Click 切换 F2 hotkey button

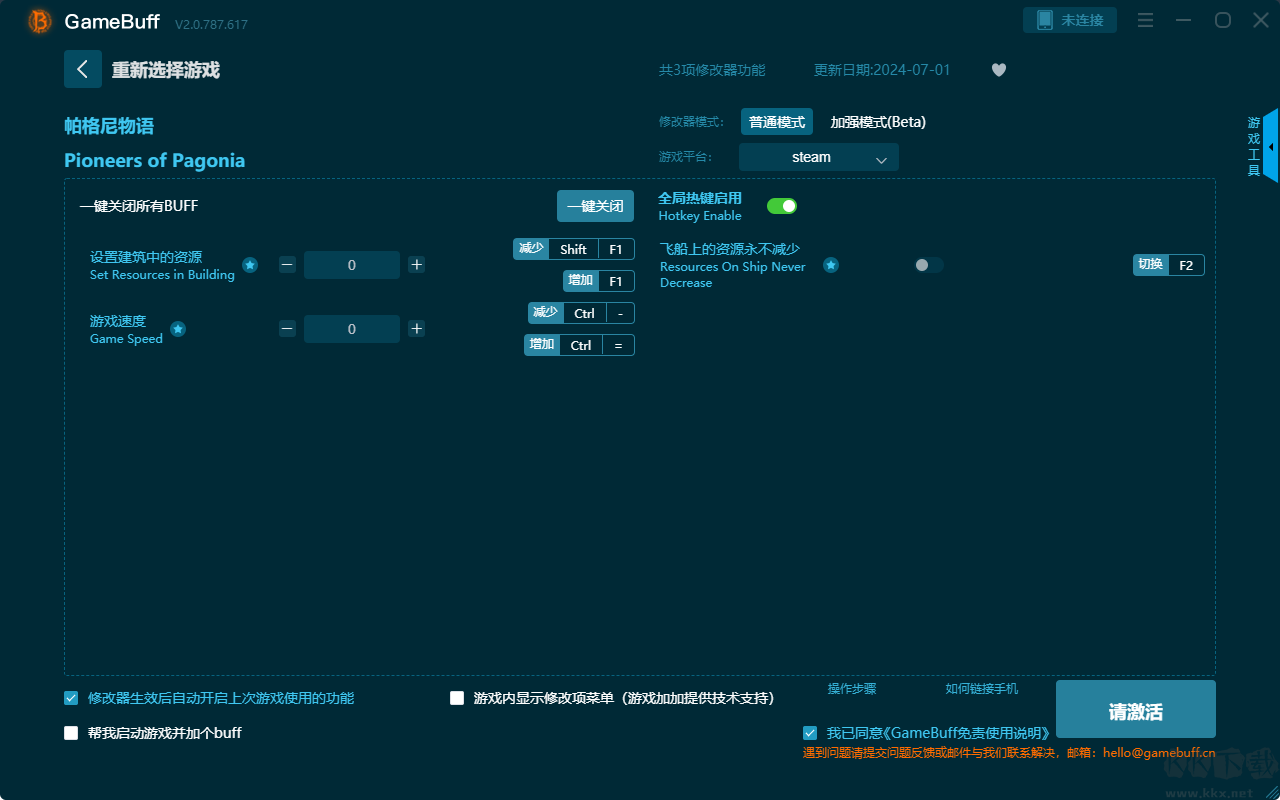pyautogui.click(x=1169, y=265)
